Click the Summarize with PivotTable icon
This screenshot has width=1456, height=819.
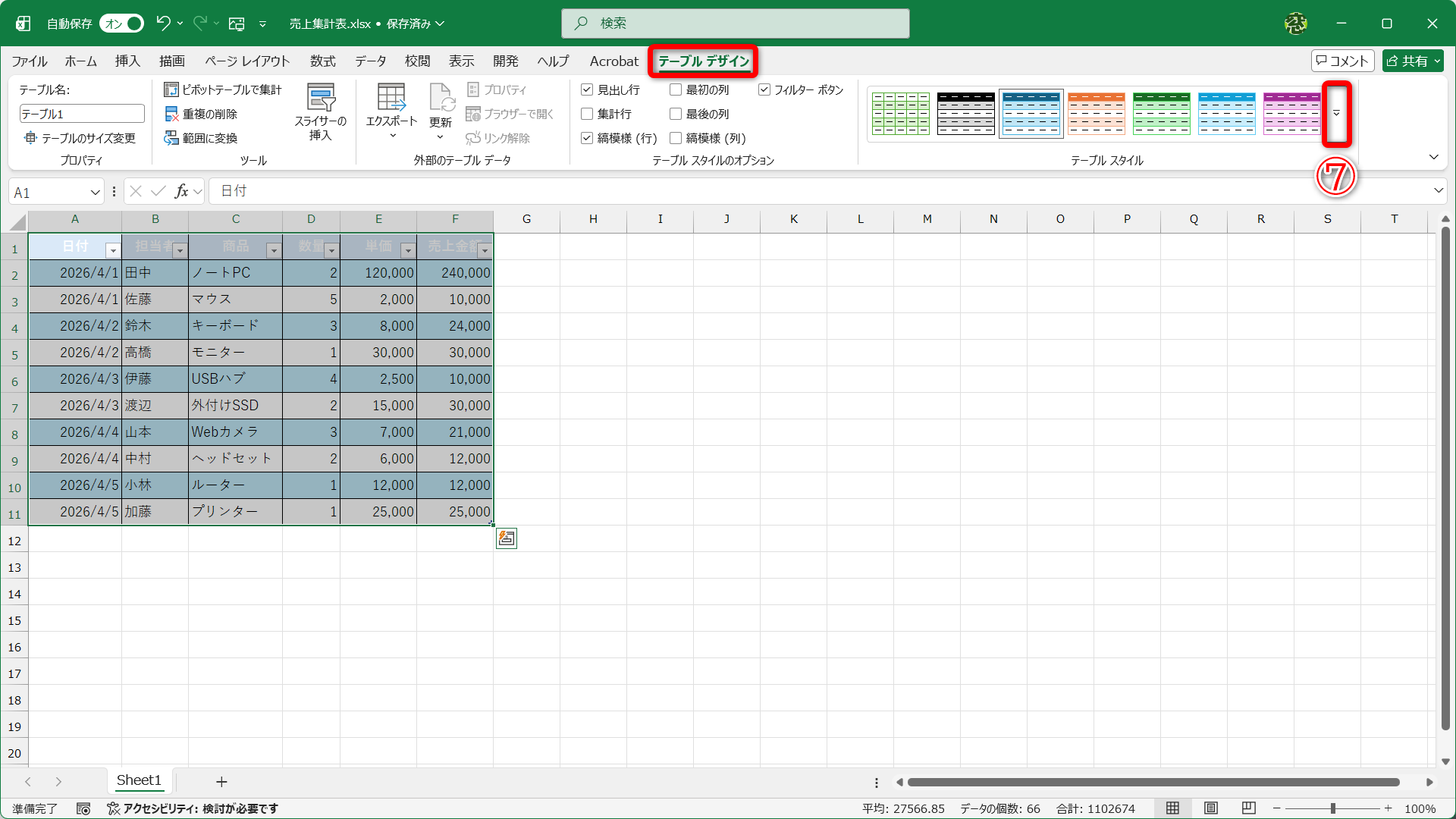pyautogui.click(x=171, y=89)
